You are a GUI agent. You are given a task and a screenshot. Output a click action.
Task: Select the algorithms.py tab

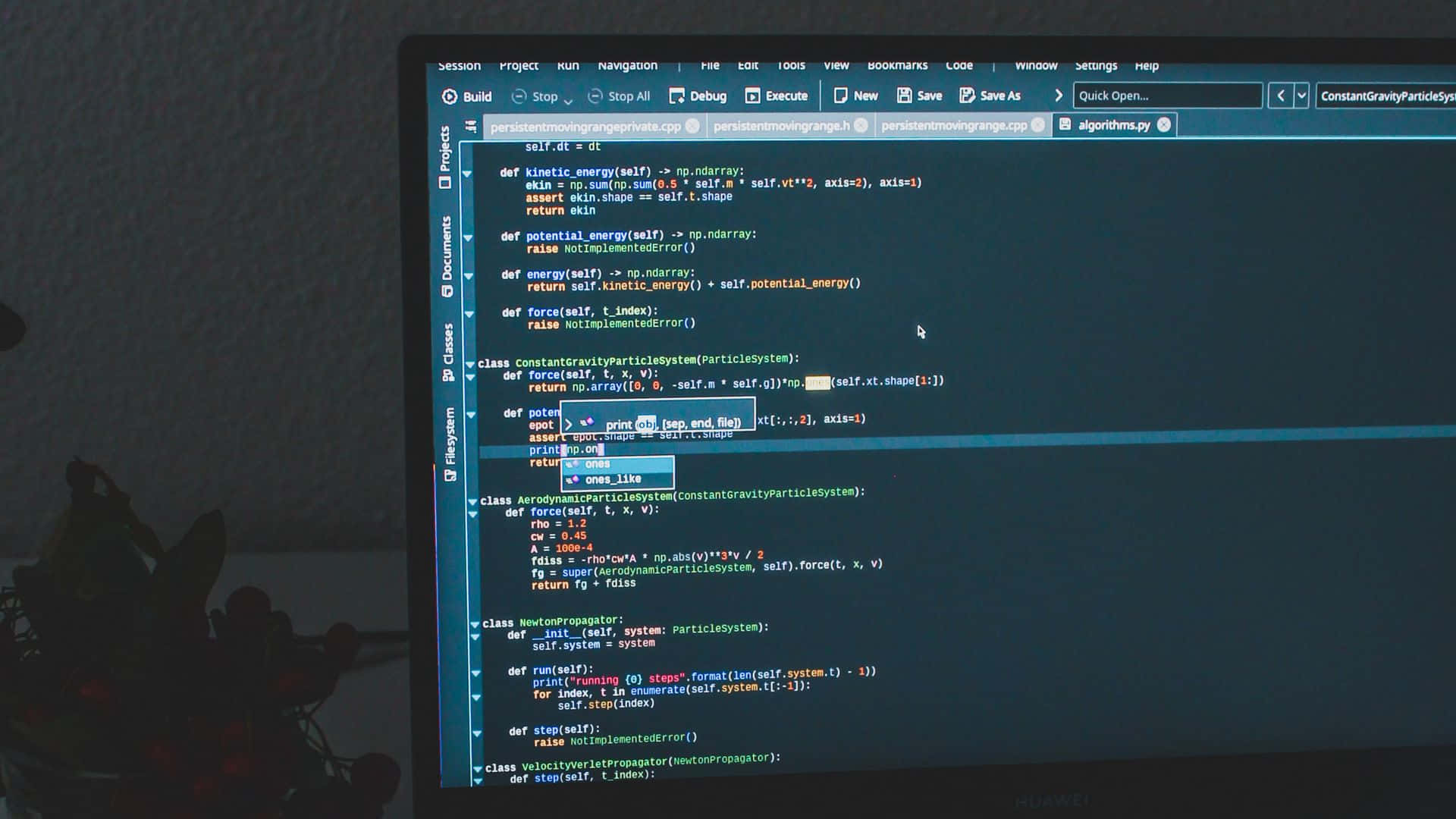tap(1113, 125)
